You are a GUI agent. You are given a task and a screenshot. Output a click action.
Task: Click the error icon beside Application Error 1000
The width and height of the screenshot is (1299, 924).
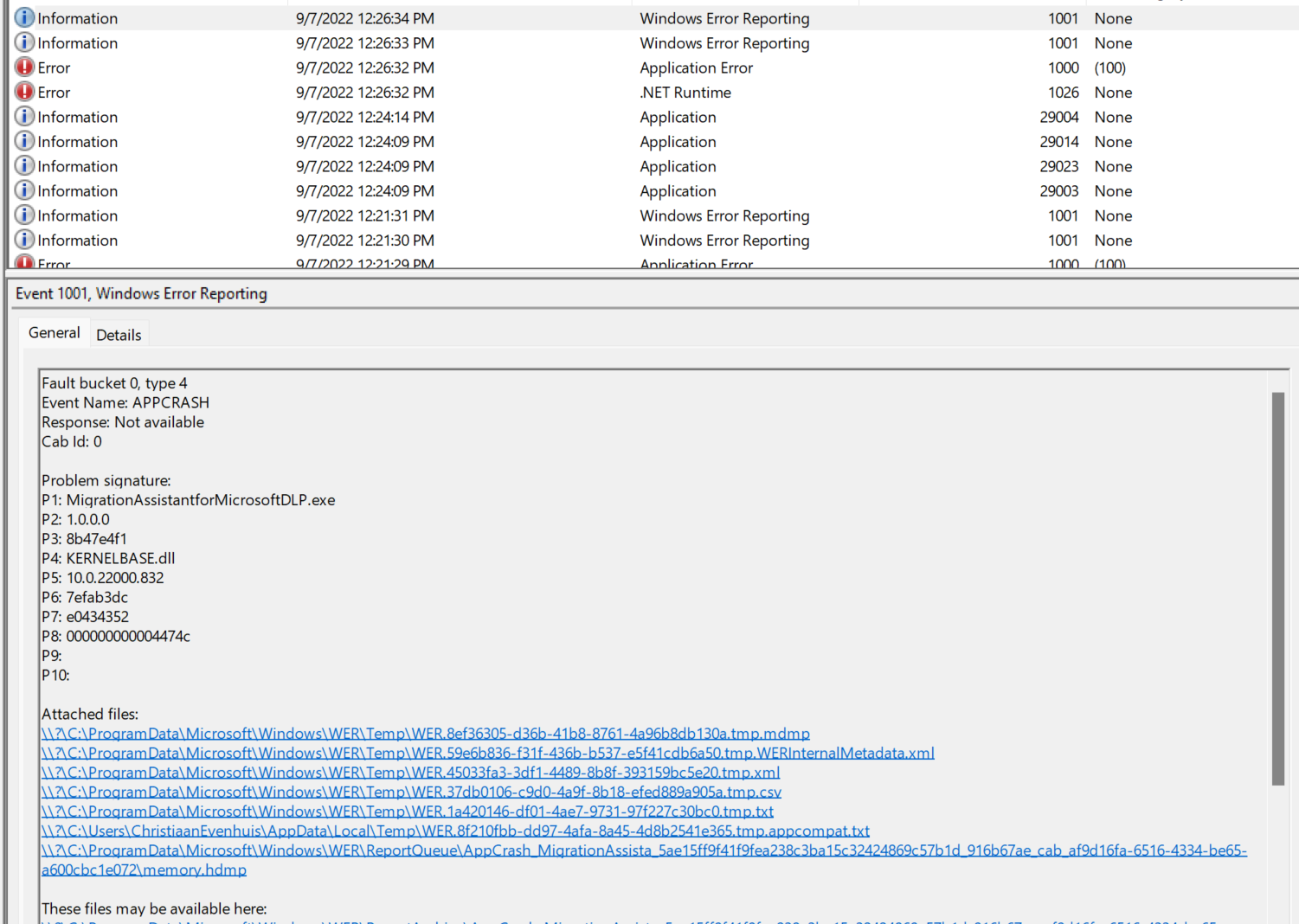[x=24, y=67]
